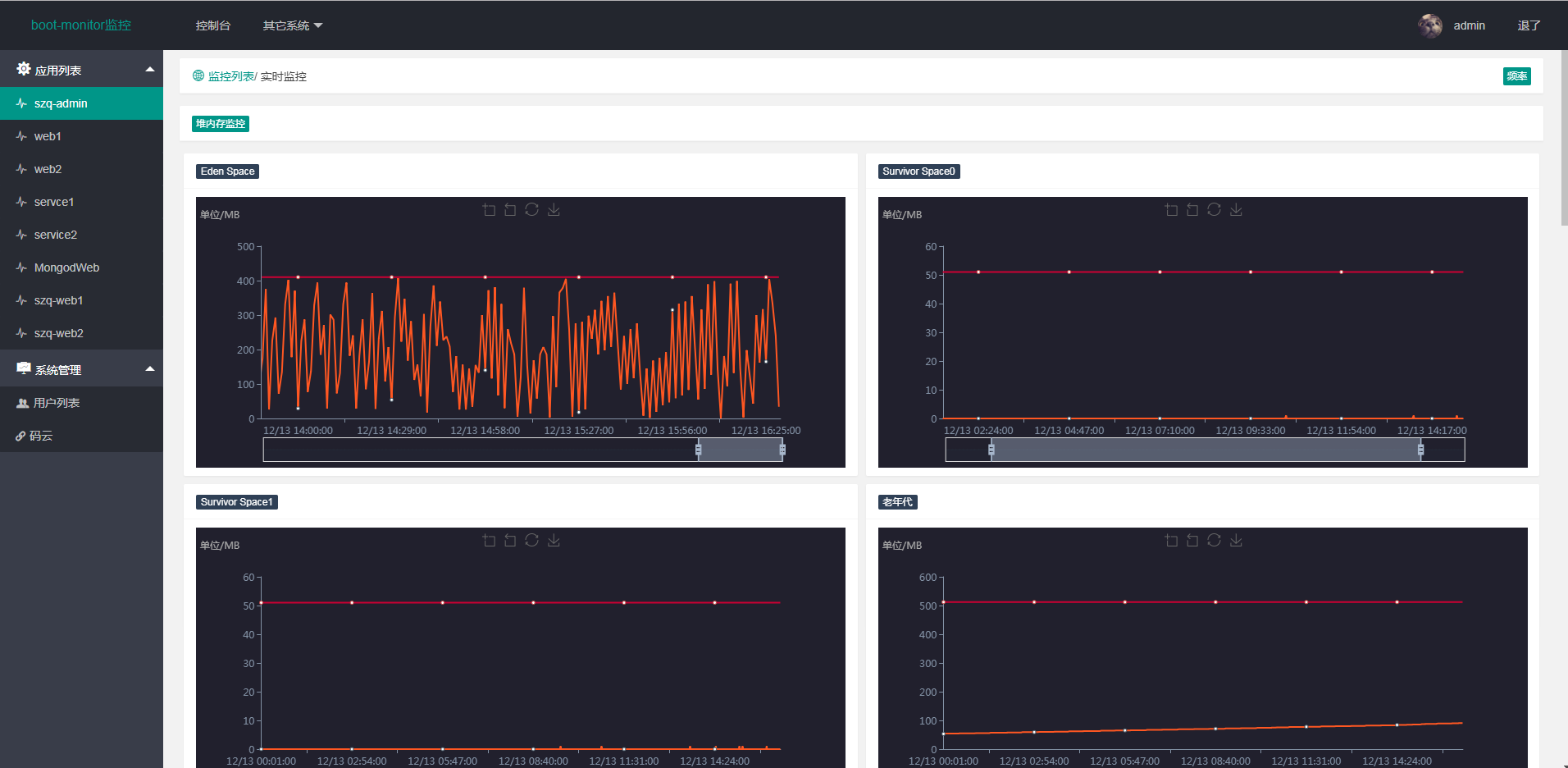
Task: Open web2 application monitor
Action: (81, 169)
